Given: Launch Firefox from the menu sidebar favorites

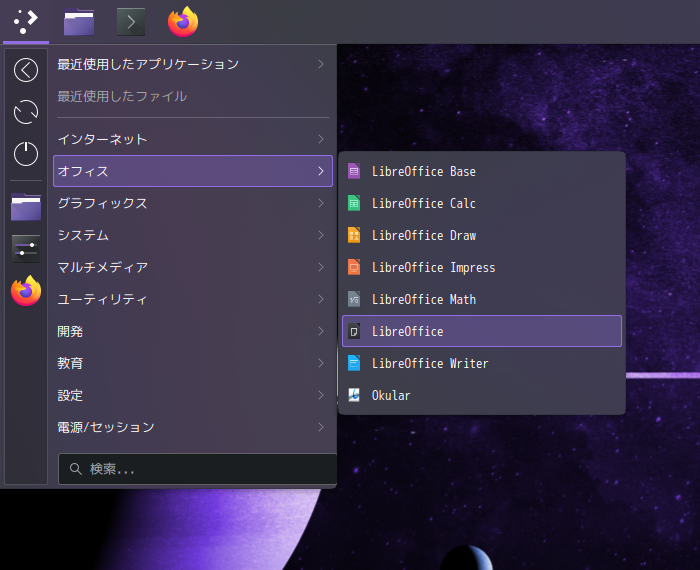Looking at the screenshot, I should click(x=26, y=291).
